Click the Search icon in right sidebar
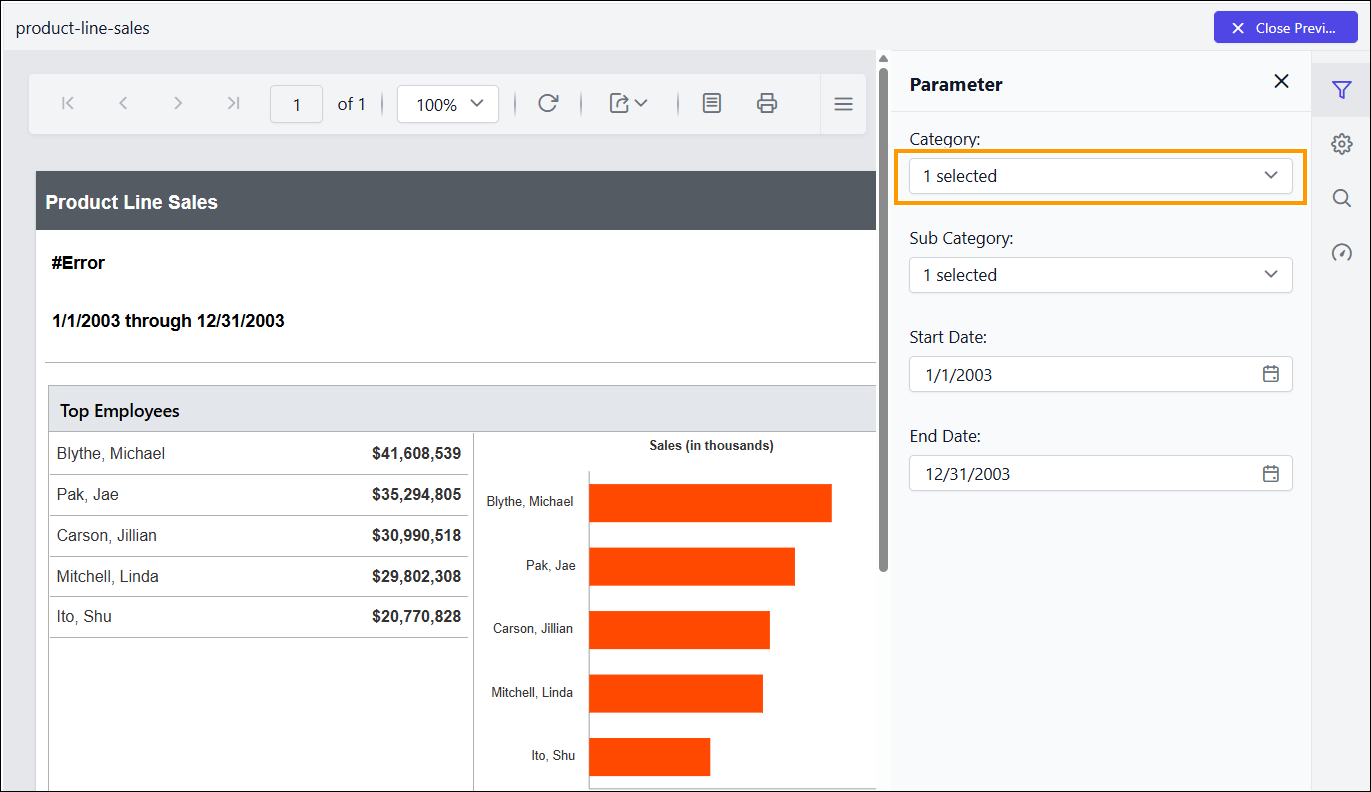This screenshot has height=792, width=1371. tap(1341, 197)
